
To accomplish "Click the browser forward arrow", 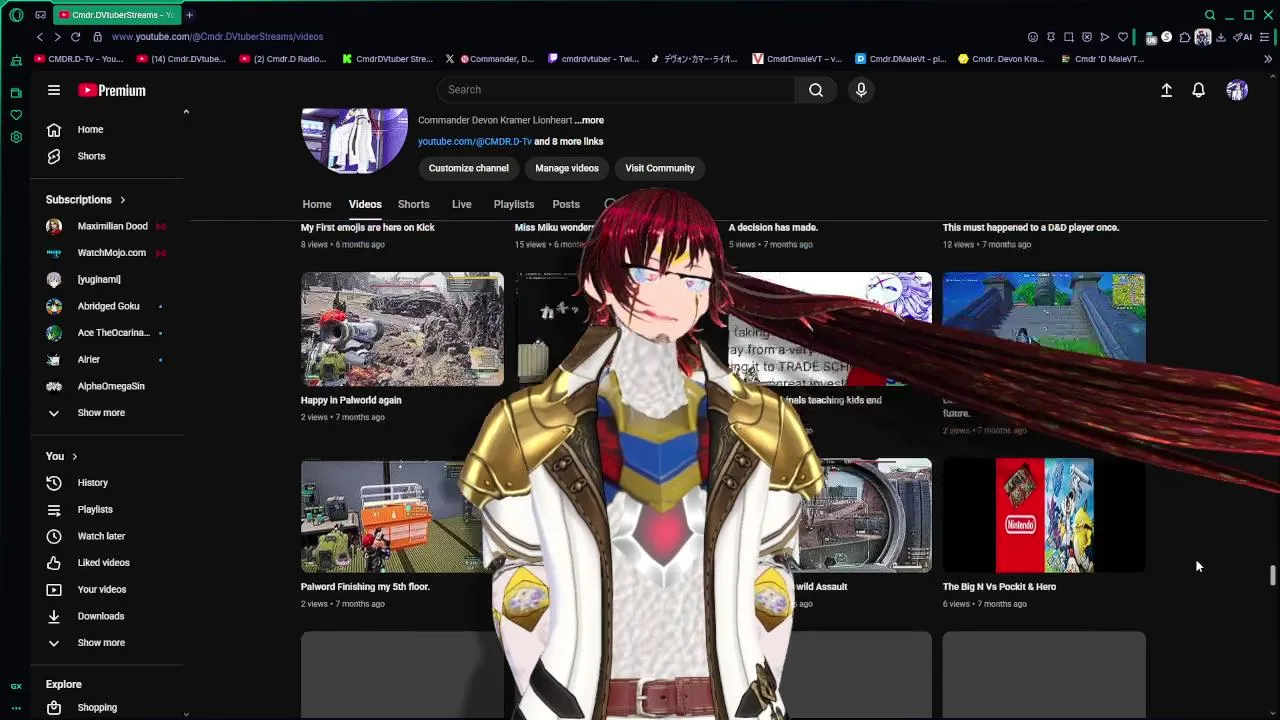I will 57,37.
